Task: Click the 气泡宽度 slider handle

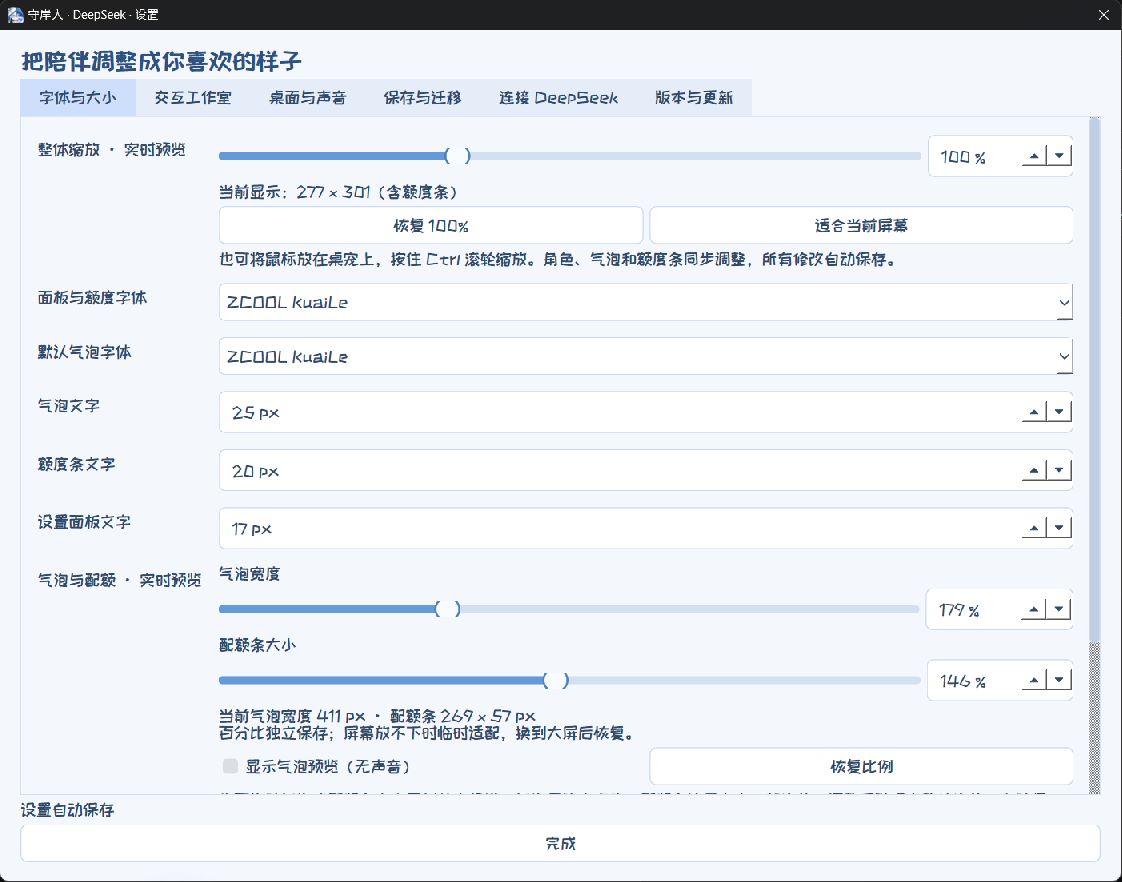Action: click(x=448, y=609)
